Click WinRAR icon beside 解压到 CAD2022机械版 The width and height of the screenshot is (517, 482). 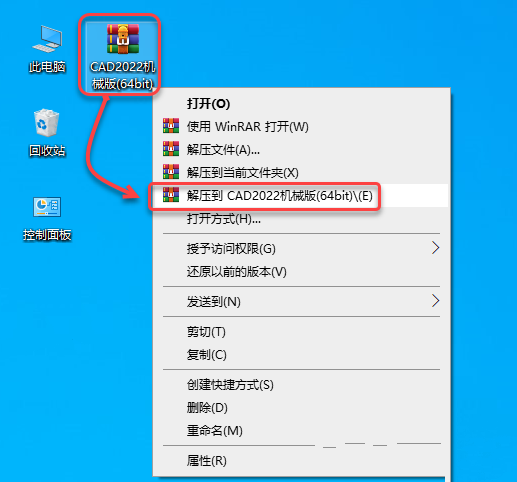(x=171, y=195)
